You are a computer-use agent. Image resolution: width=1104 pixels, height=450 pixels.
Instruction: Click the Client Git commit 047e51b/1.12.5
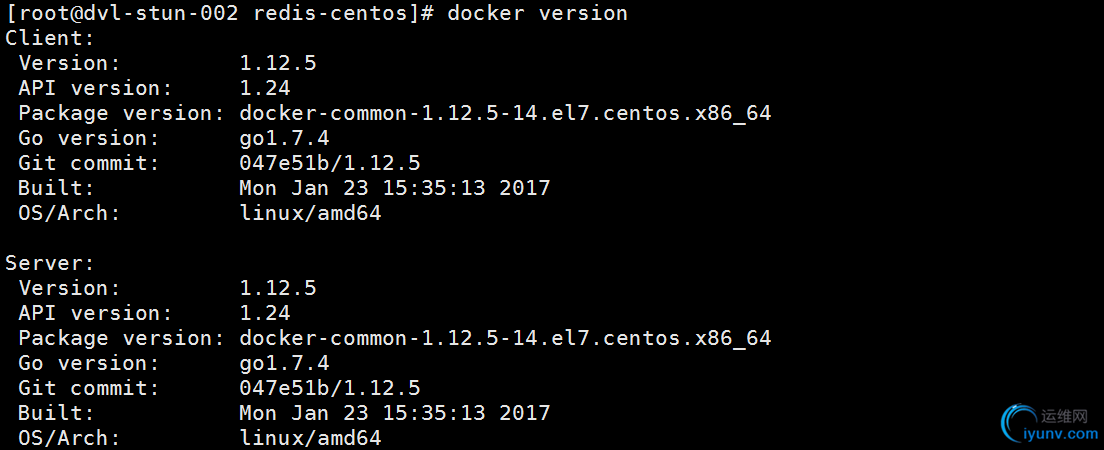[x=330, y=163]
